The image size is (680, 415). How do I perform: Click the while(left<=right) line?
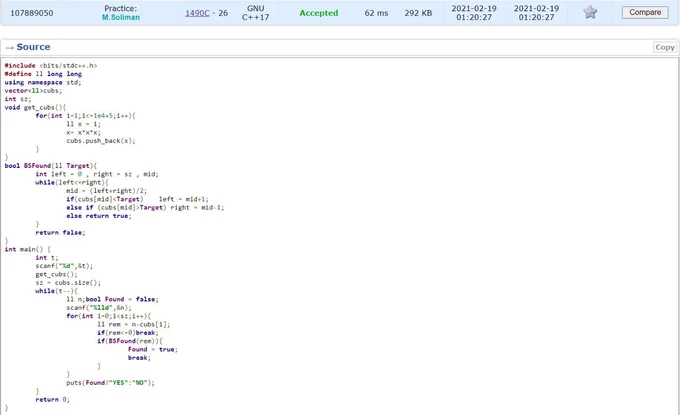pyautogui.click(x=72, y=182)
